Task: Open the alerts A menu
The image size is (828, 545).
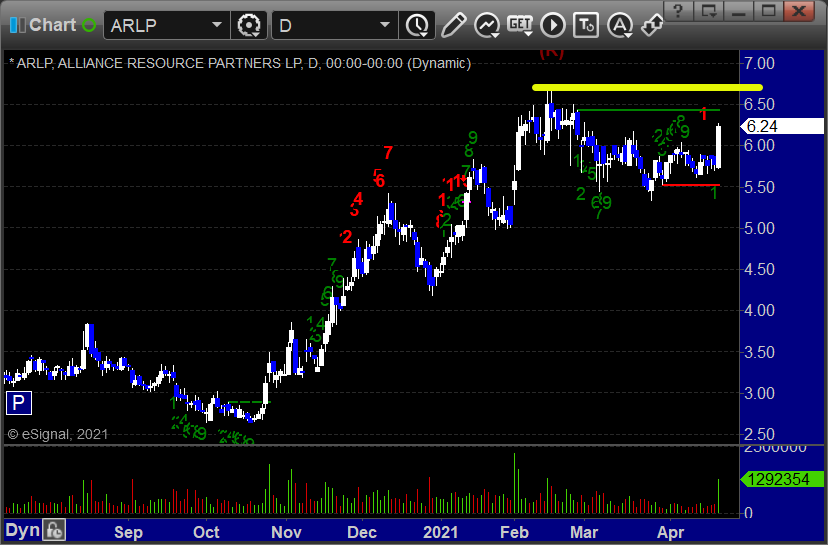Action: pyautogui.click(x=619, y=25)
